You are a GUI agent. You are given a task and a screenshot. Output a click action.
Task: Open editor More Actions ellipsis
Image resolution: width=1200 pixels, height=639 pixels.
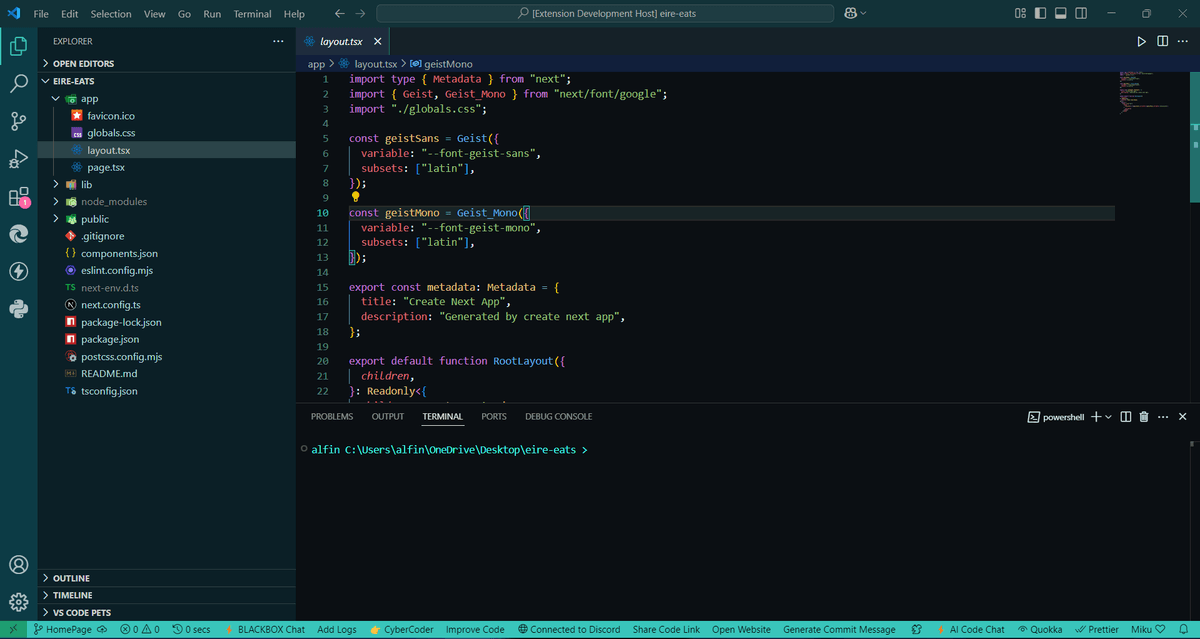pos(1182,41)
